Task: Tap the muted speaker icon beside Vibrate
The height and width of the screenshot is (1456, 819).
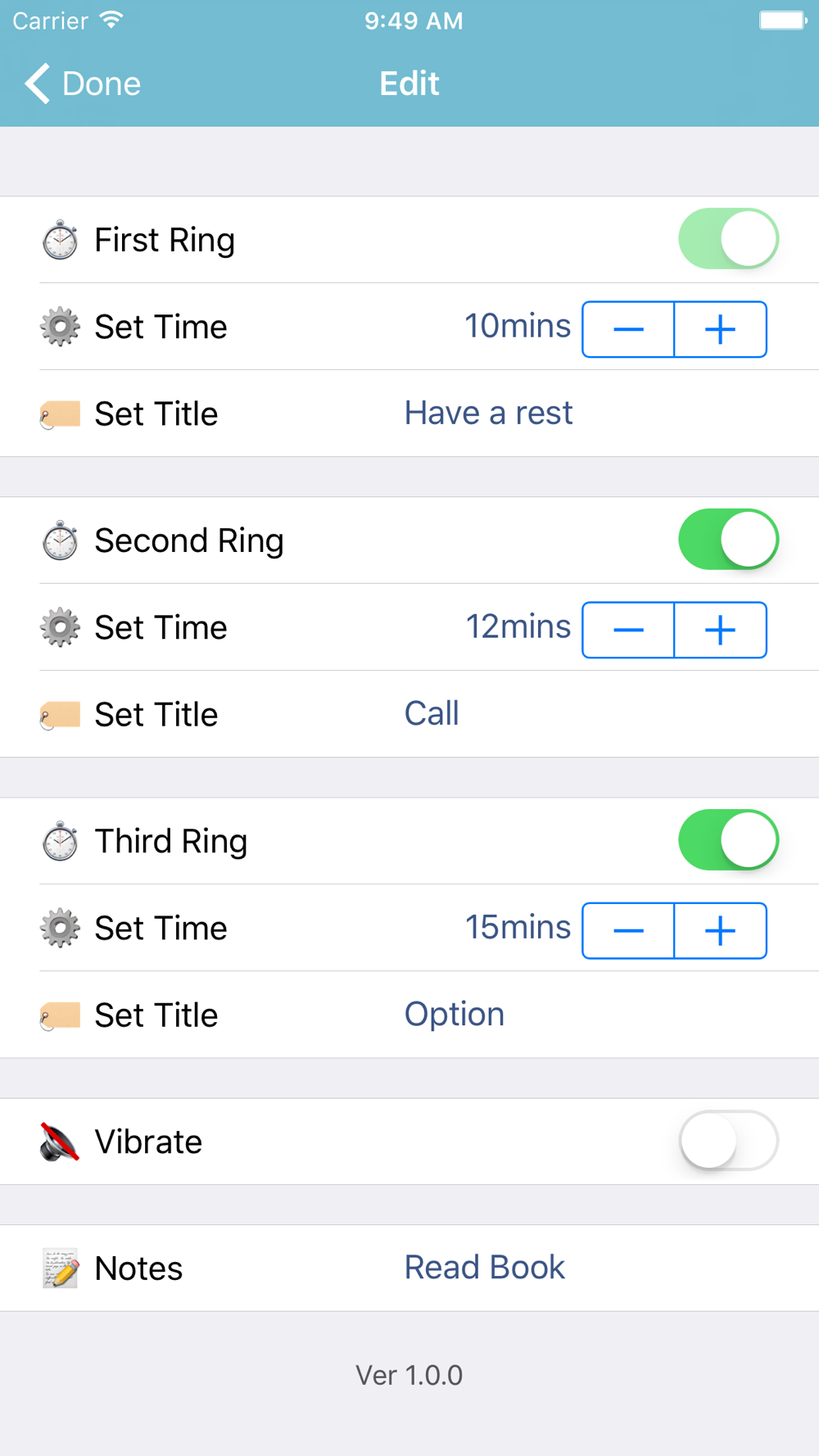Action: click(60, 1142)
